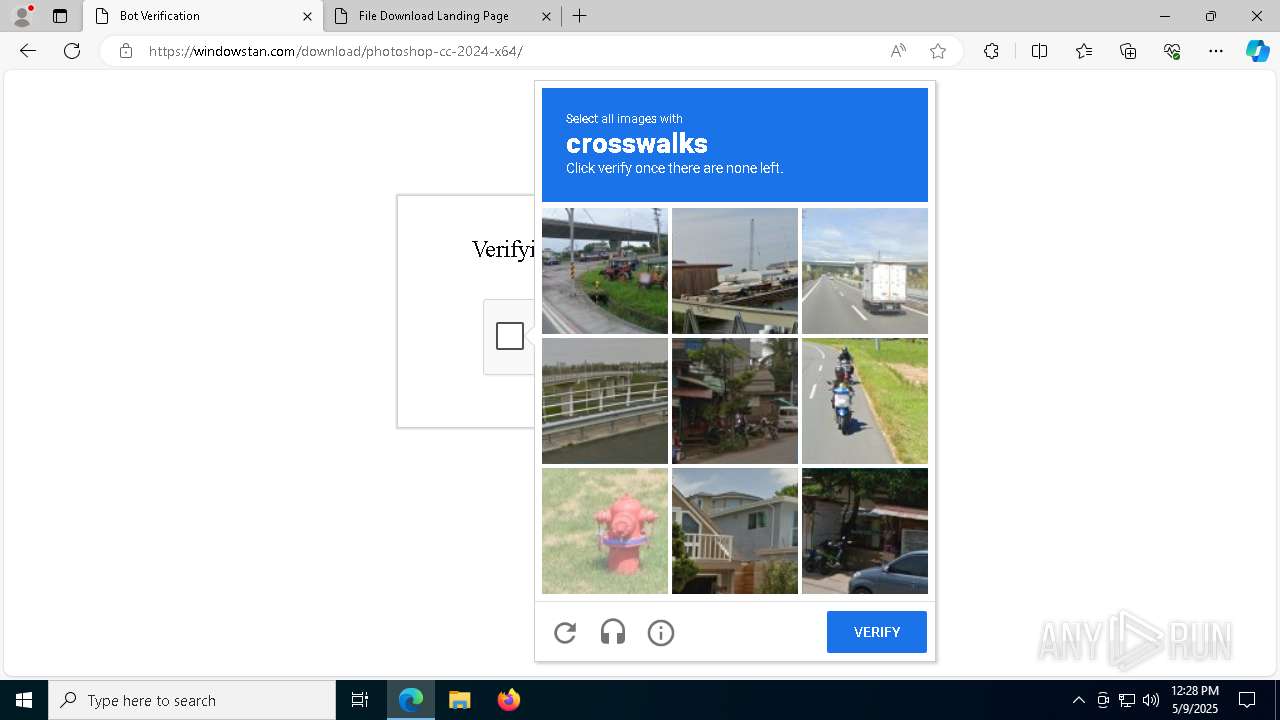Select the captcha tile with houses and trees

pyautogui.click(x=735, y=401)
